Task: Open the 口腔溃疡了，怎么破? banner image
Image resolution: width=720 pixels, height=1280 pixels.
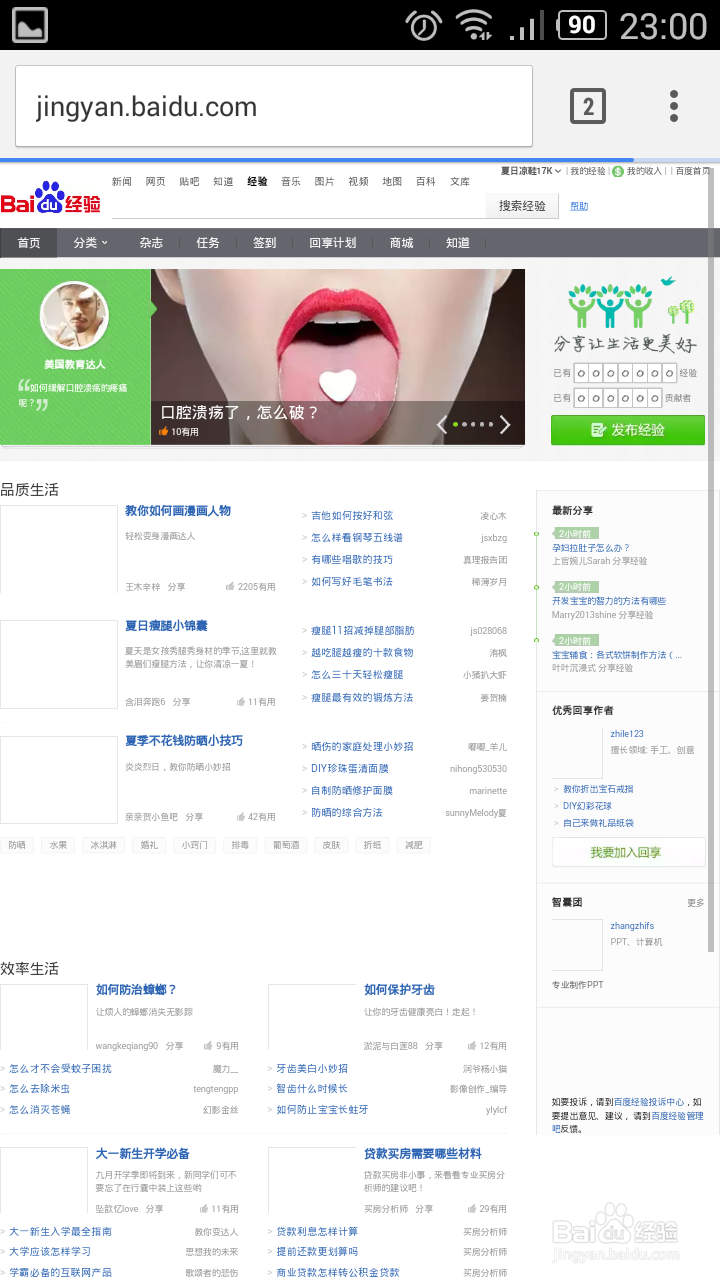Action: point(338,357)
